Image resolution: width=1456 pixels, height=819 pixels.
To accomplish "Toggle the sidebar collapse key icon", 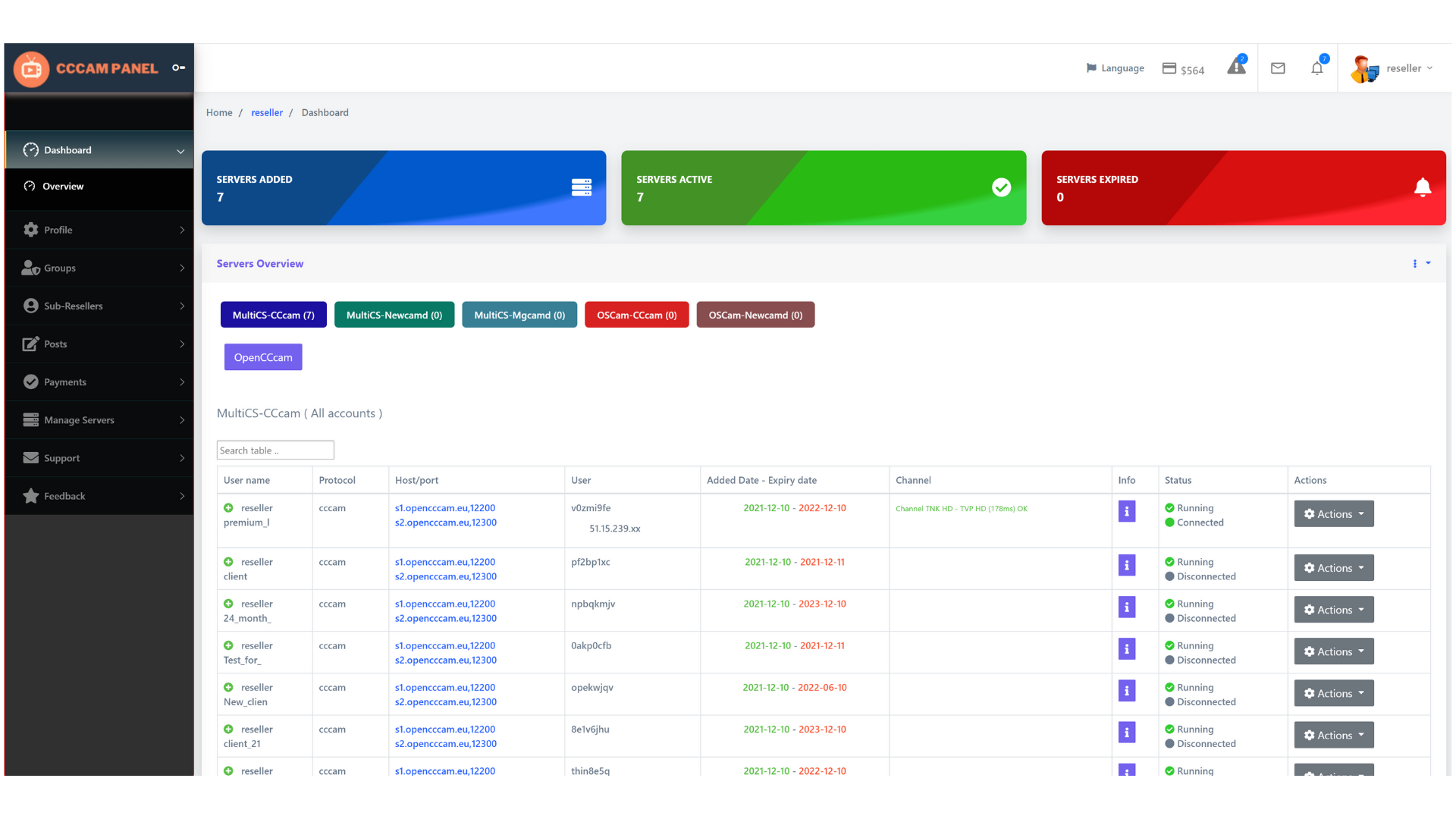I will 179,67.
